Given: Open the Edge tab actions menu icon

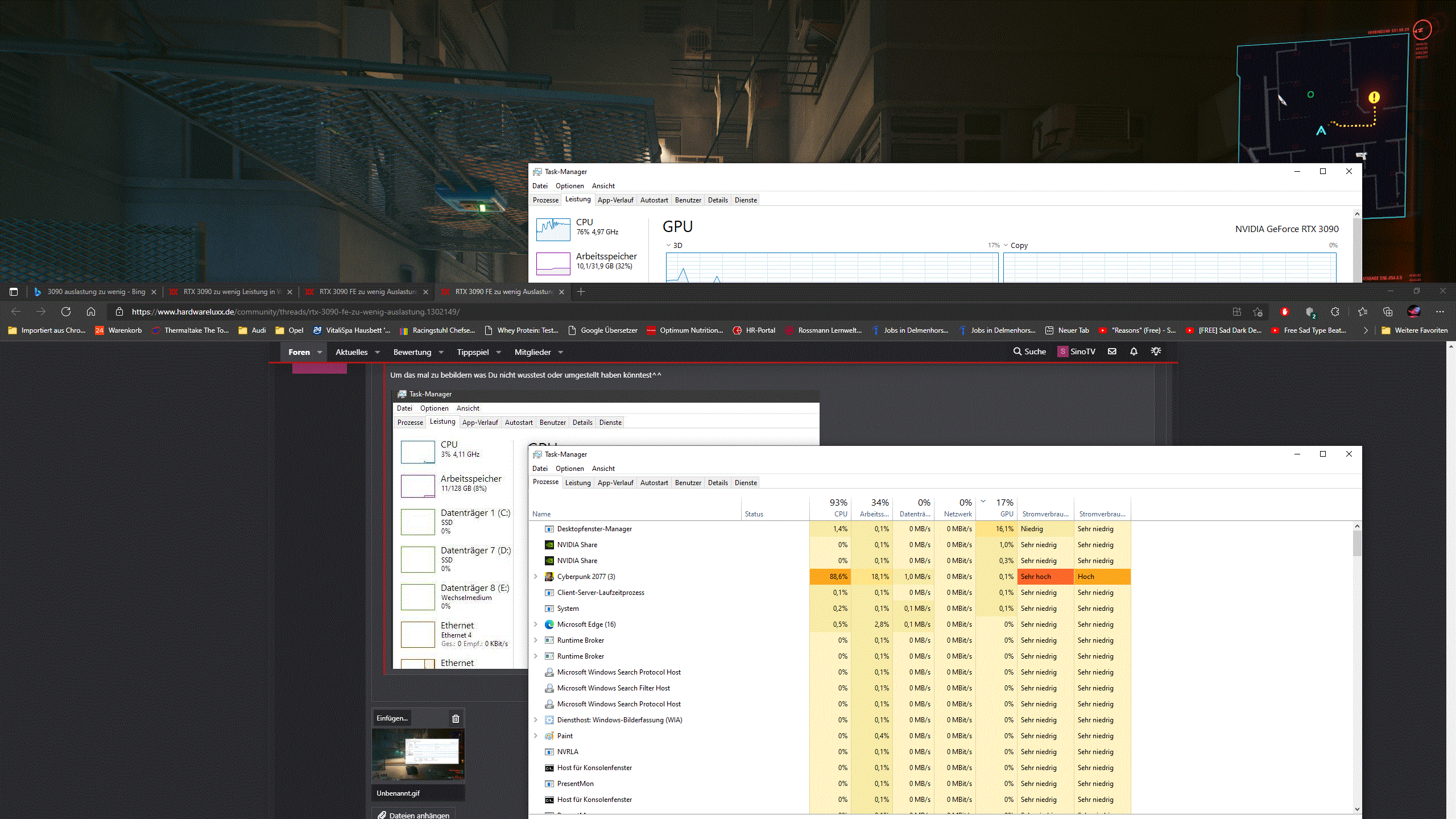Looking at the screenshot, I should coord(14,292).
